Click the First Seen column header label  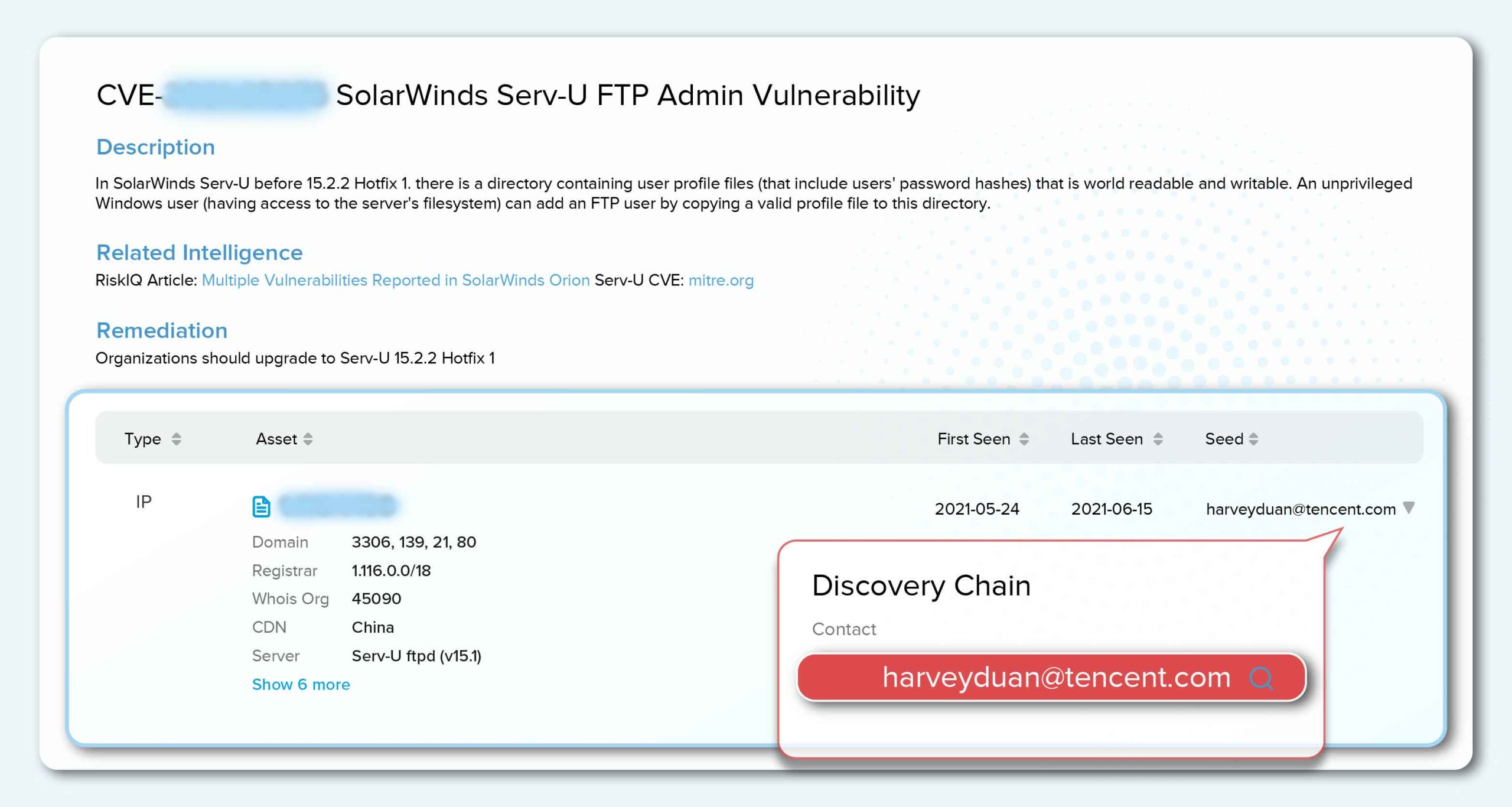click(973, 439)
